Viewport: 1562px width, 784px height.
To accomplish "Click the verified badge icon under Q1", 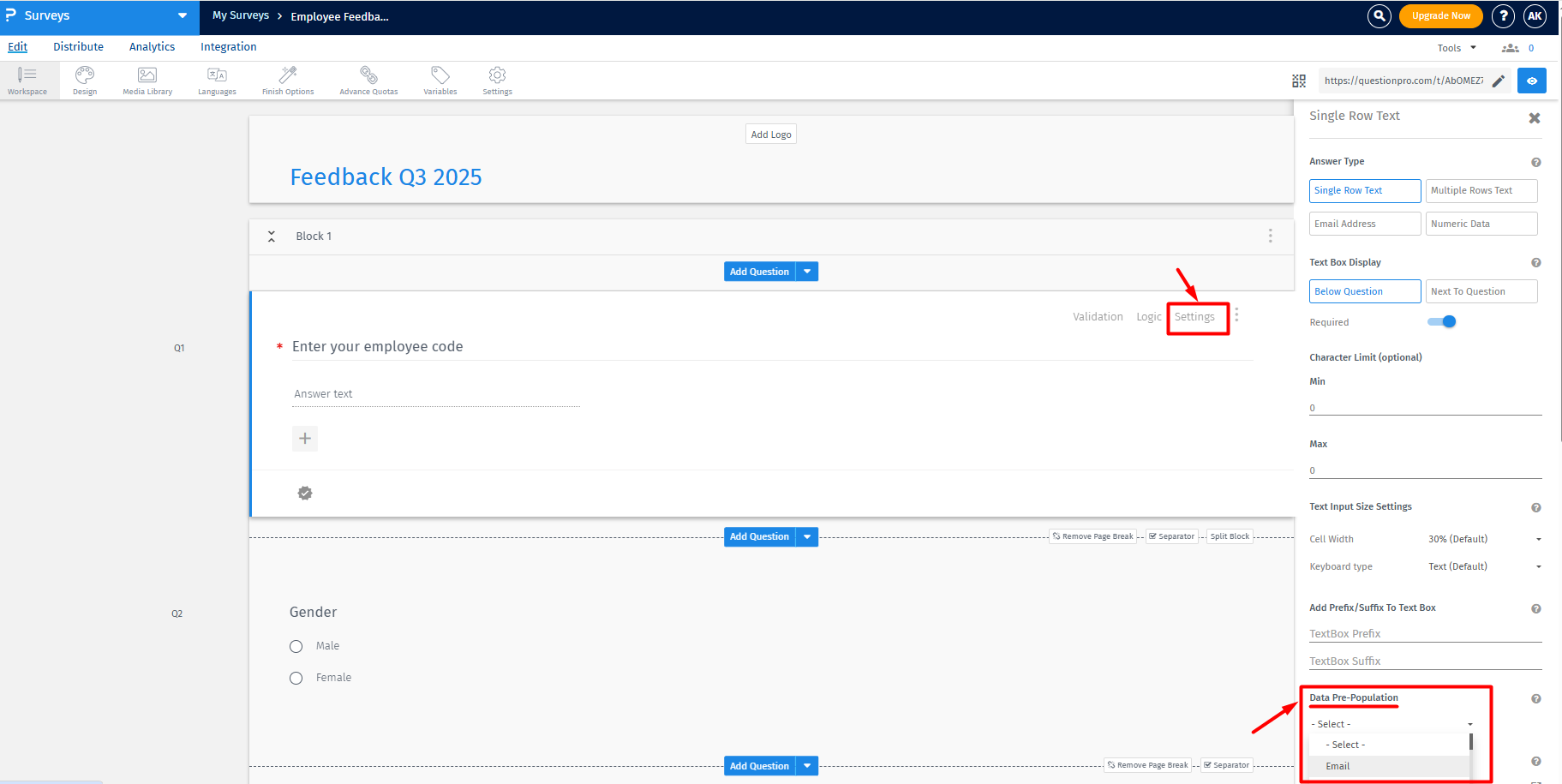I will 305,493.
